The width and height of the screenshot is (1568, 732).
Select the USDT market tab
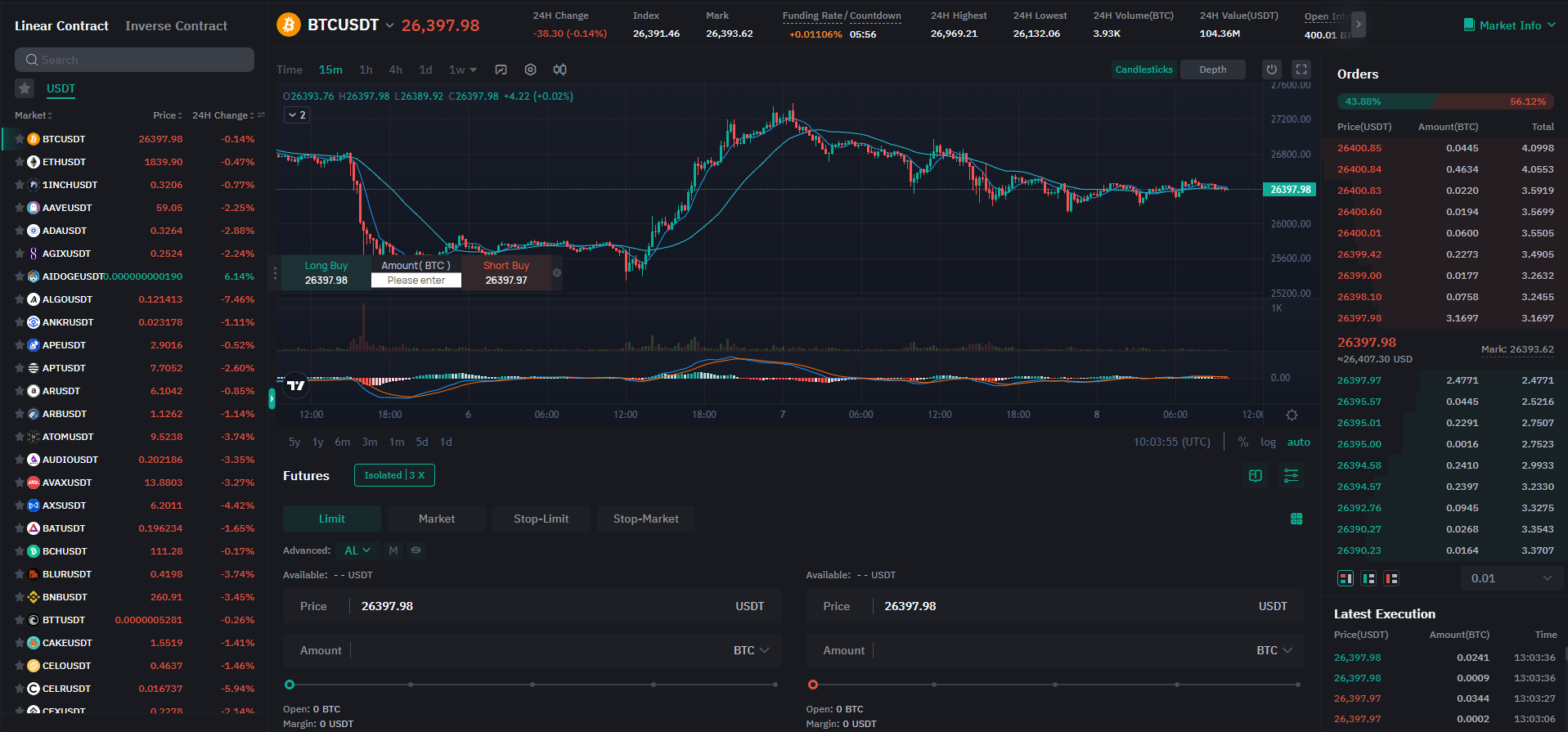coord(61,88)
